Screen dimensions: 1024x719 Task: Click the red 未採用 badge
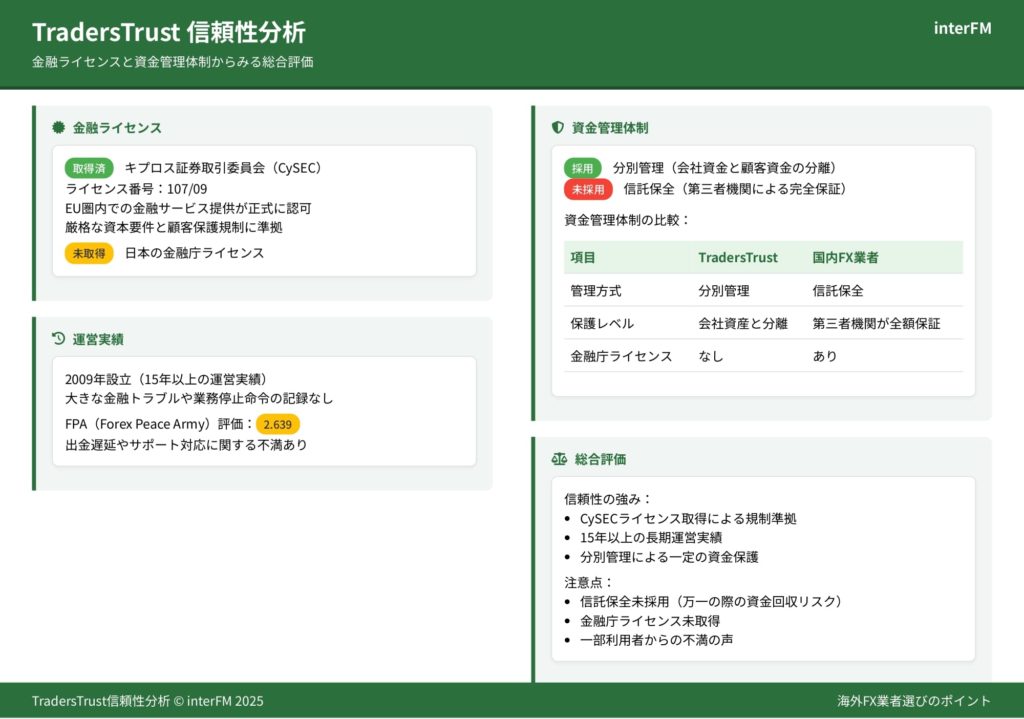pyautogui.click(x=588, y=189)
